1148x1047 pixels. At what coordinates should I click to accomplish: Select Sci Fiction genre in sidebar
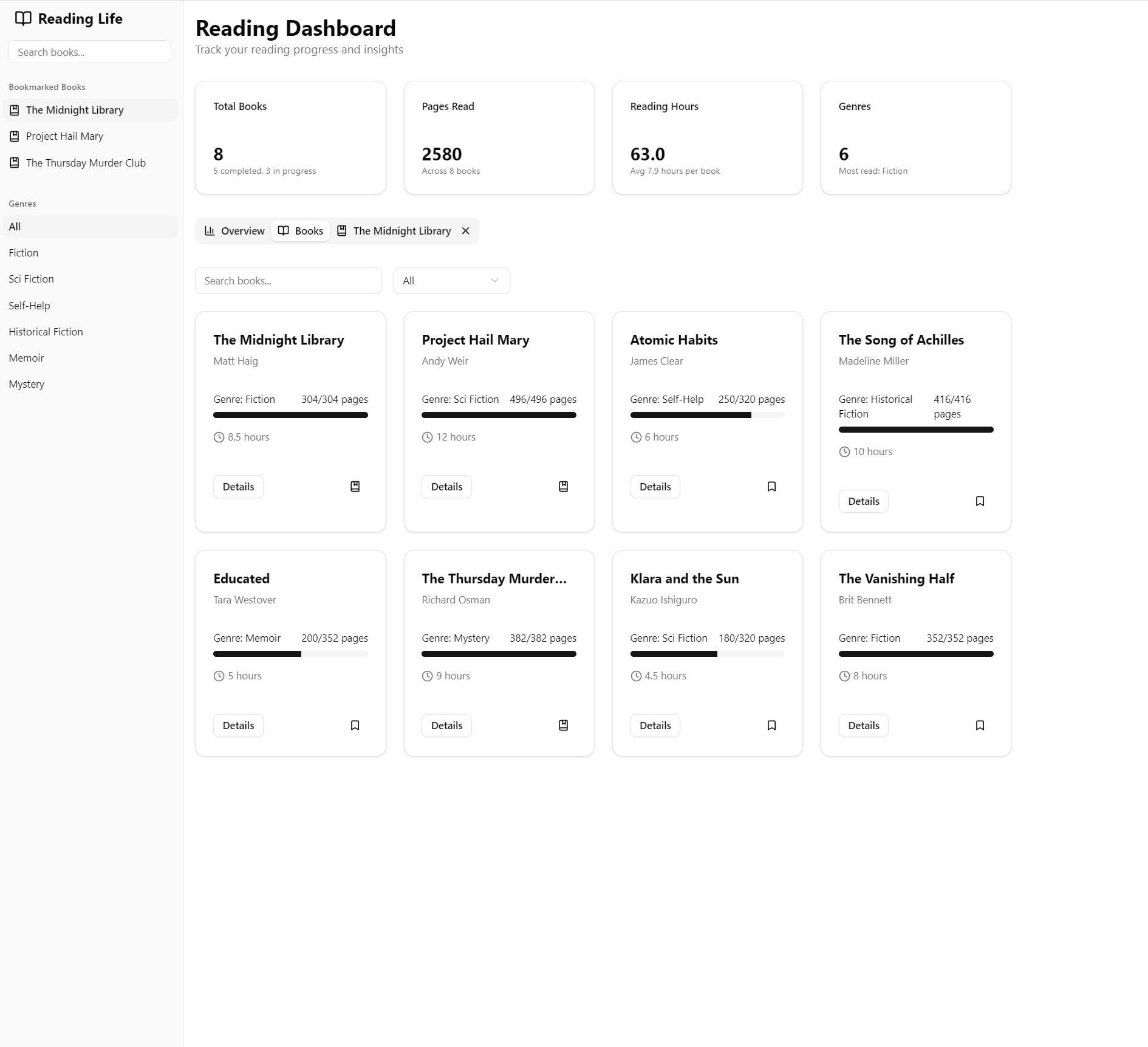(x=32, y=279)
